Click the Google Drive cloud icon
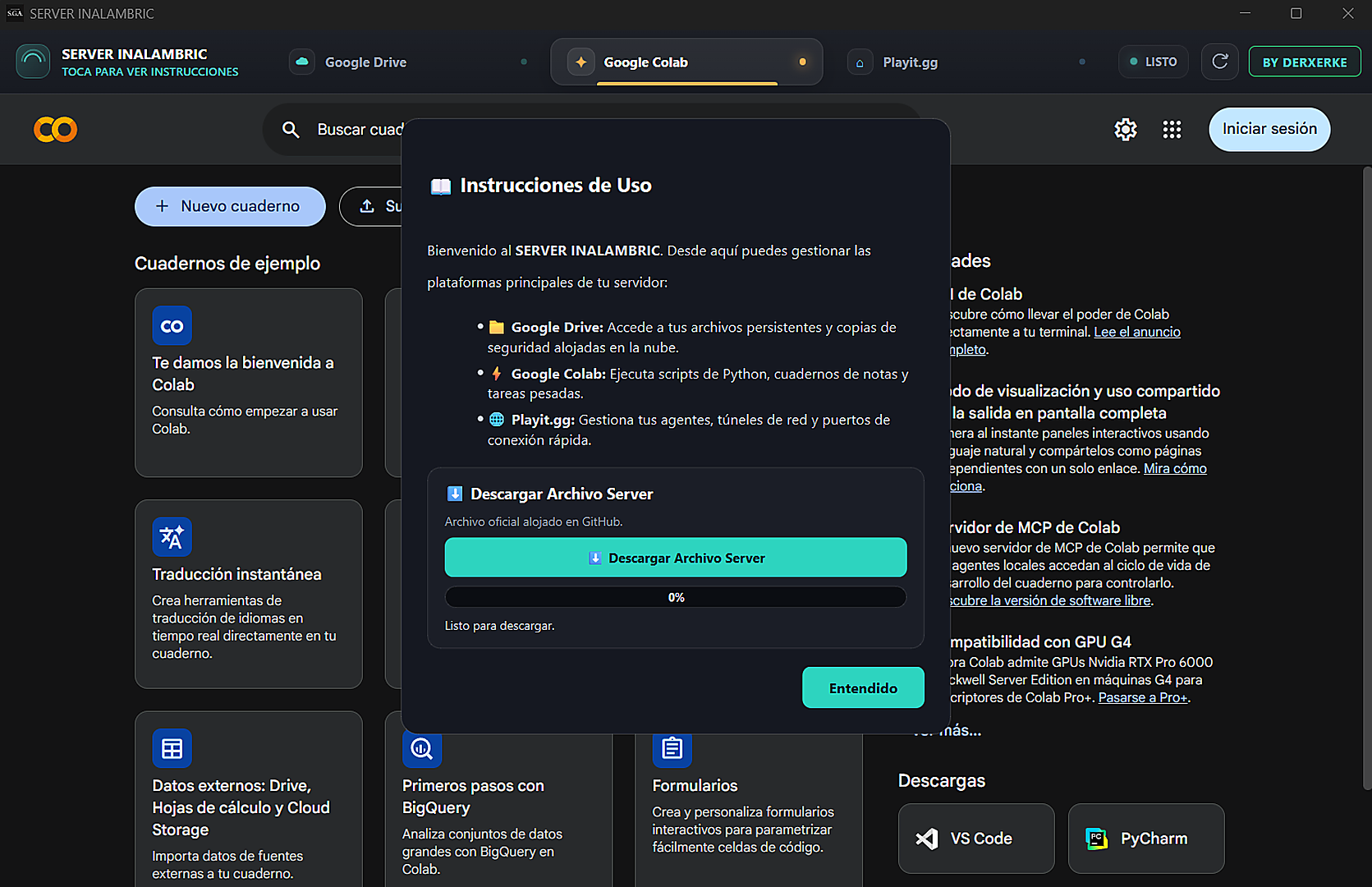The width and height of the screenshot is (1372, 887). (302, 62)
